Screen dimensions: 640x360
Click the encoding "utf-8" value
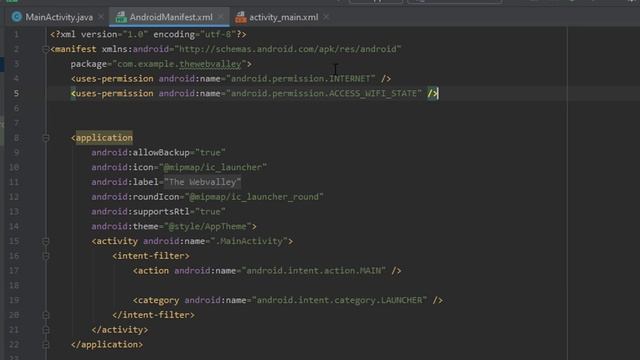click(x=218, y=34)
